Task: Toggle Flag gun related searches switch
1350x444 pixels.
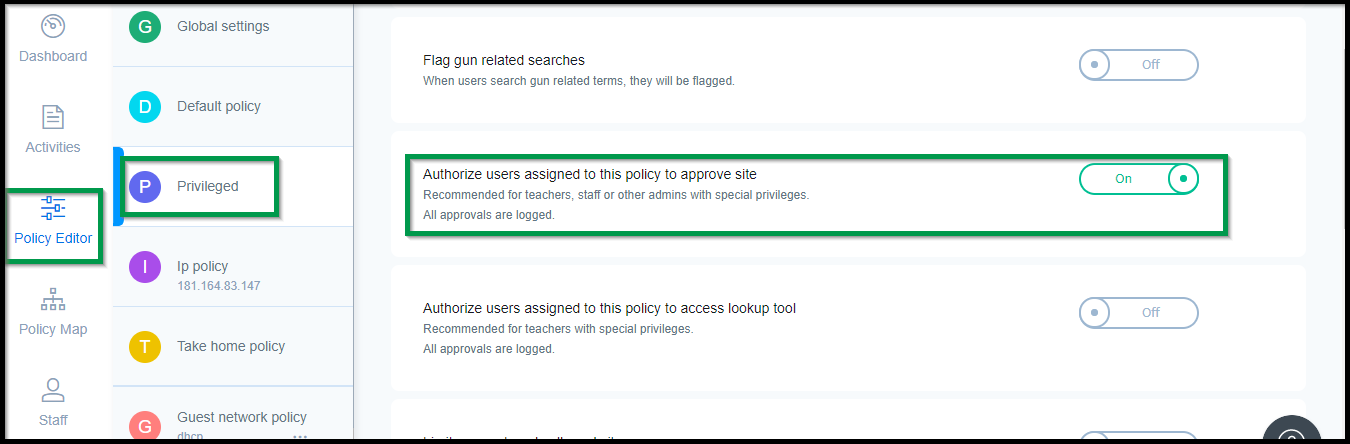Action: point(1138,64)
